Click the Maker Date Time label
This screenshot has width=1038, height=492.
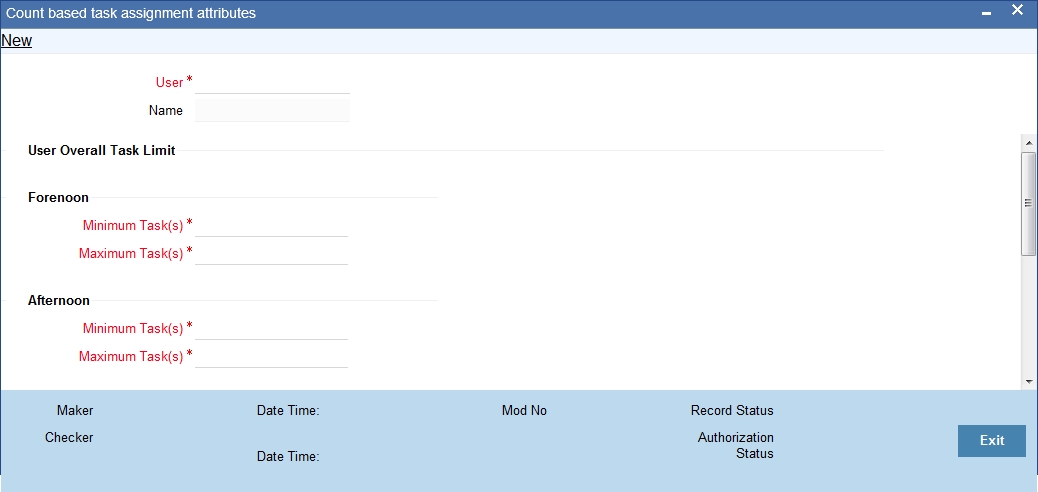(x=288, y=411)
